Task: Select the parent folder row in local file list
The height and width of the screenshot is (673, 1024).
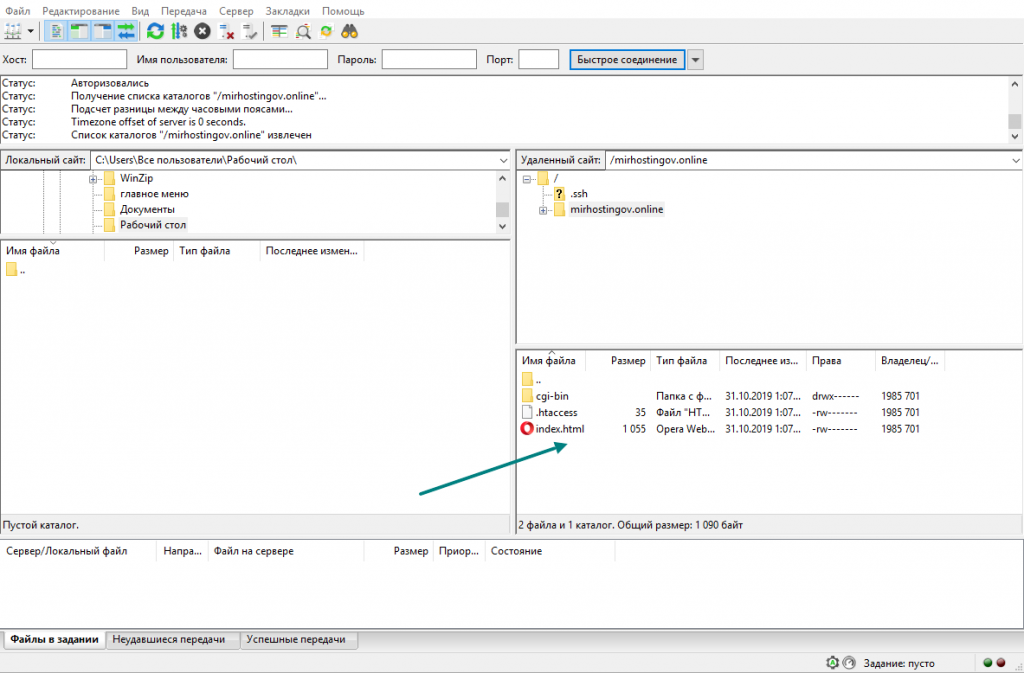Action: 255,270
